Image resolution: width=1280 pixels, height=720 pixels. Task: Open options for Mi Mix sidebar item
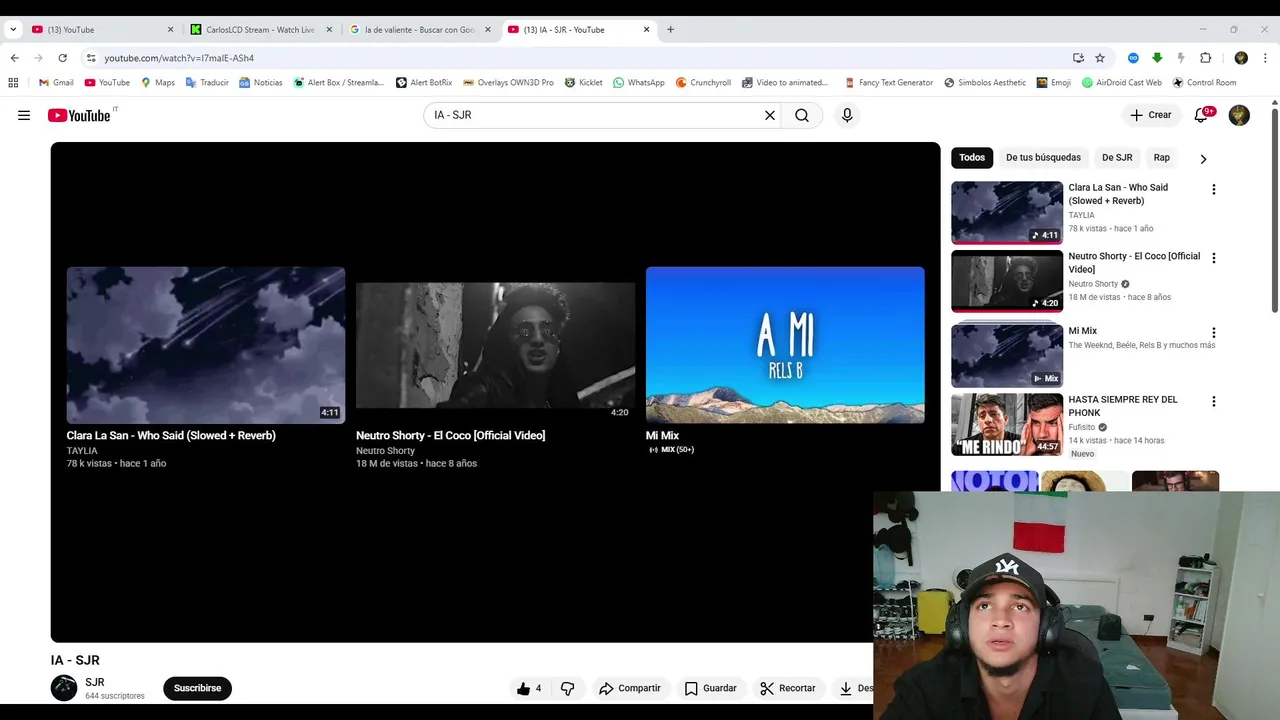coord(1214,333)
